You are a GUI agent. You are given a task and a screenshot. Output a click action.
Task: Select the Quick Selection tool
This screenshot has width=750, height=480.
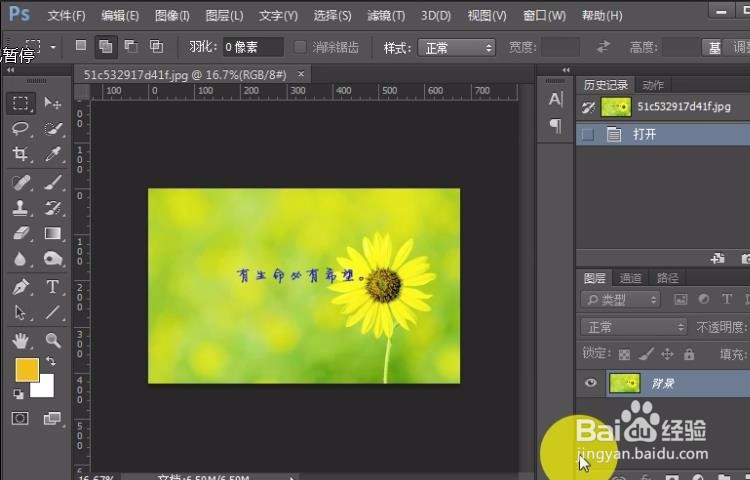point(53,128)
